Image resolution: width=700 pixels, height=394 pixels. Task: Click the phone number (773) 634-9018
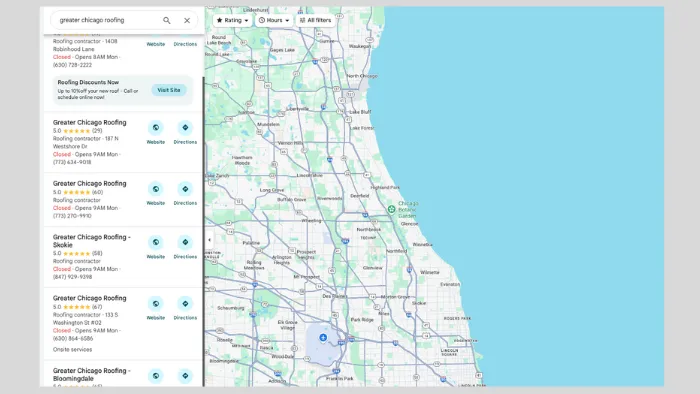pos(72,162)
